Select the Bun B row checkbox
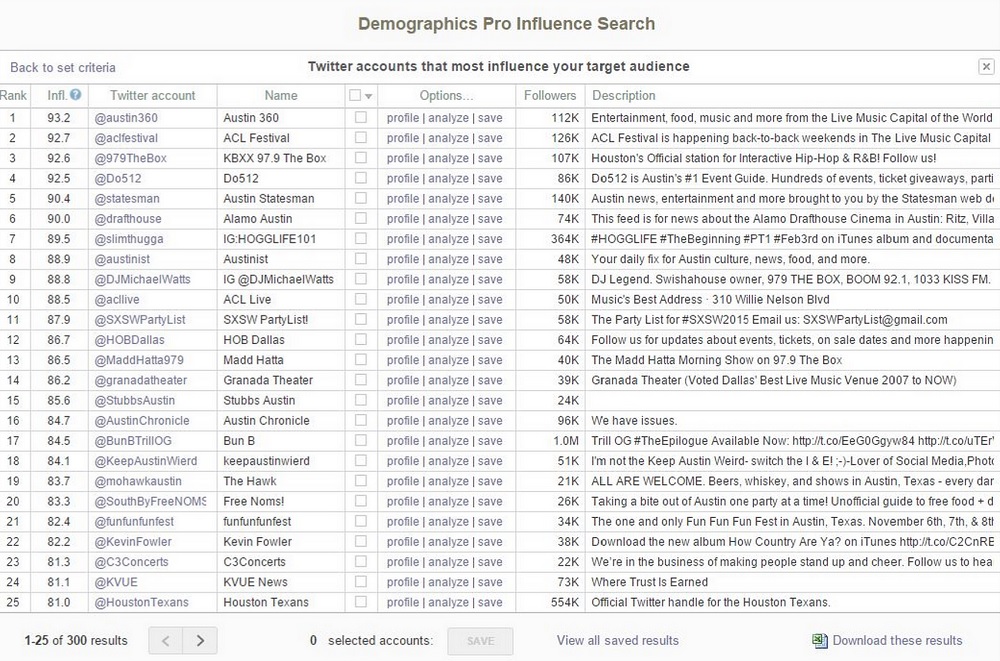 (361, 441)
